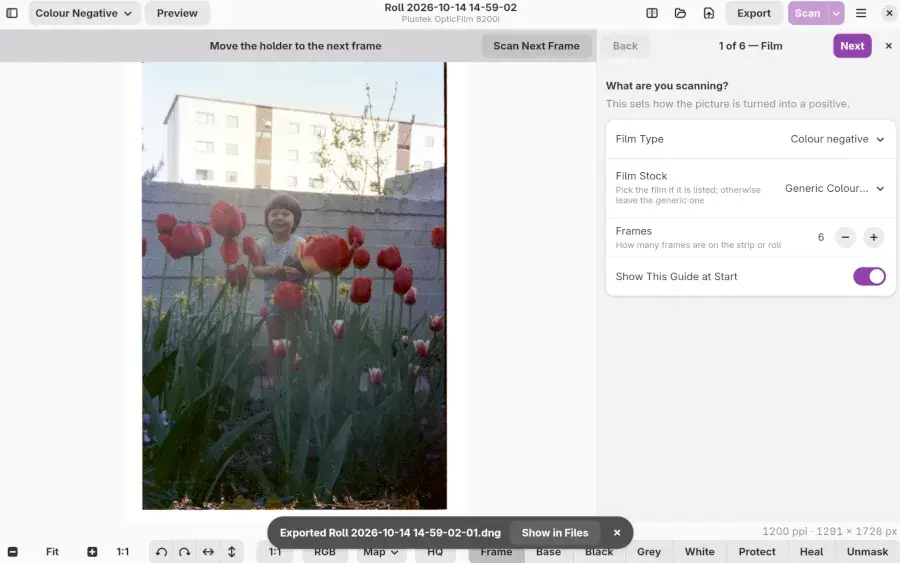Rotate the image counter-clockwise
Image resolution: width=900 pixels, height=563 pixels.
click(x=161, y=552)
